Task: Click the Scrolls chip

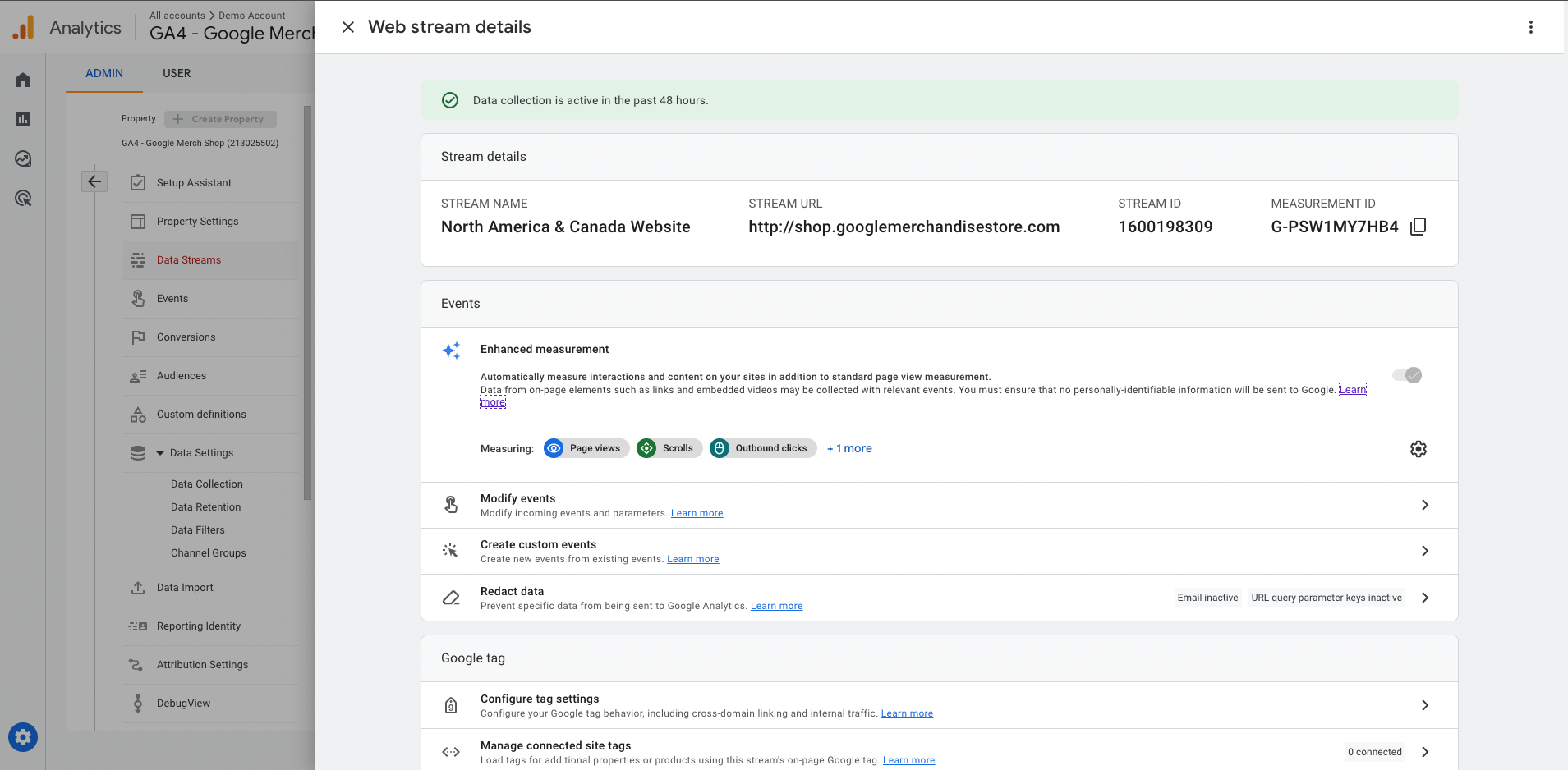Action: pos(669,448)
